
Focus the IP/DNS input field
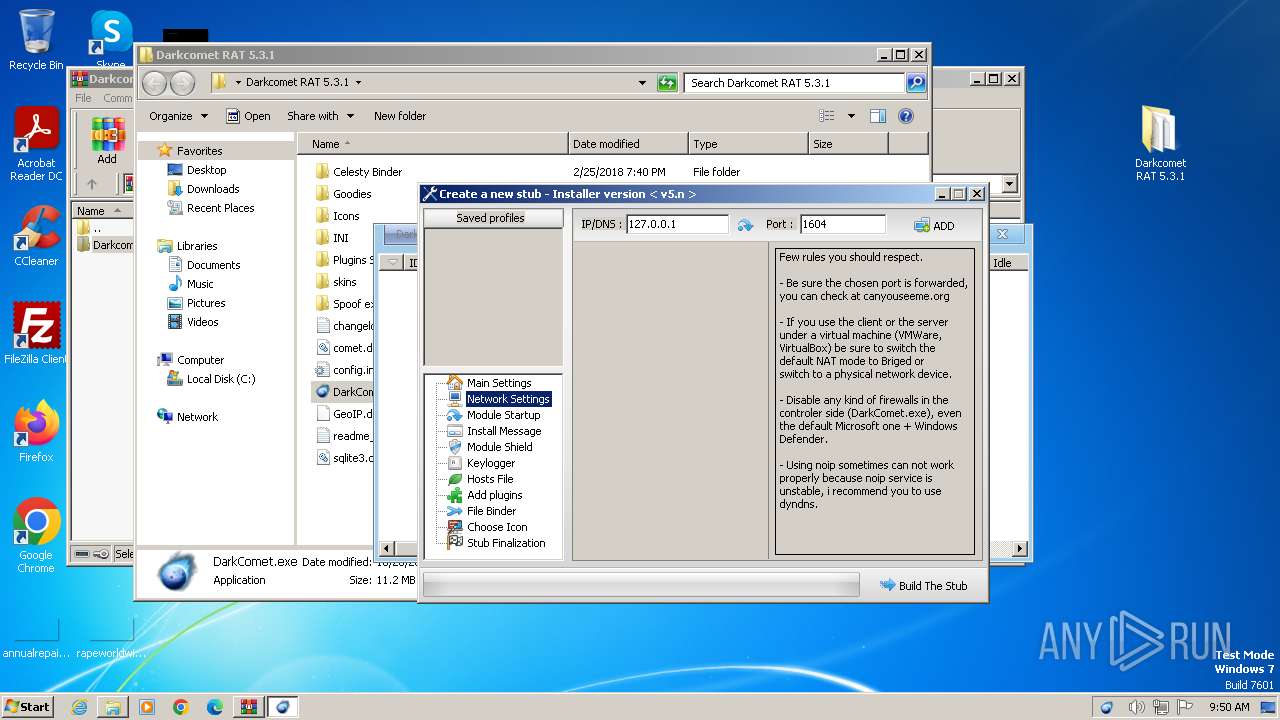[x=677, y=225]
